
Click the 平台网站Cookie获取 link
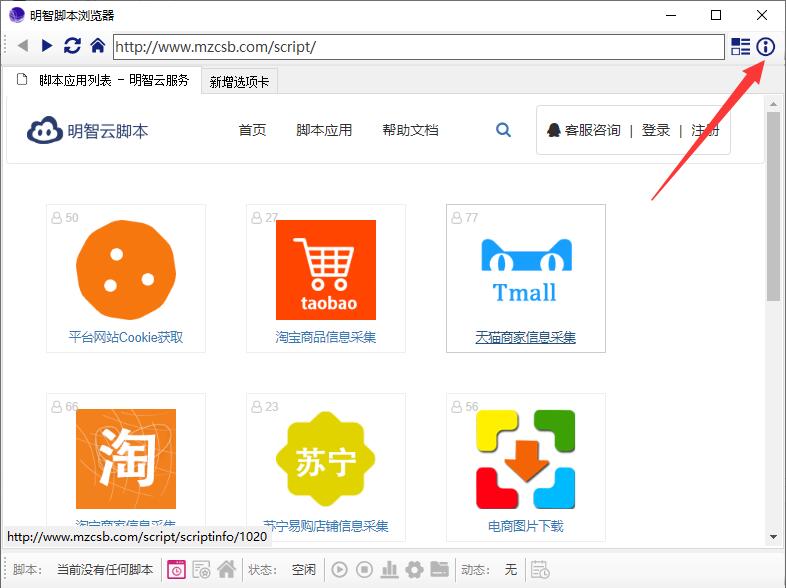(x=126, y=337)
